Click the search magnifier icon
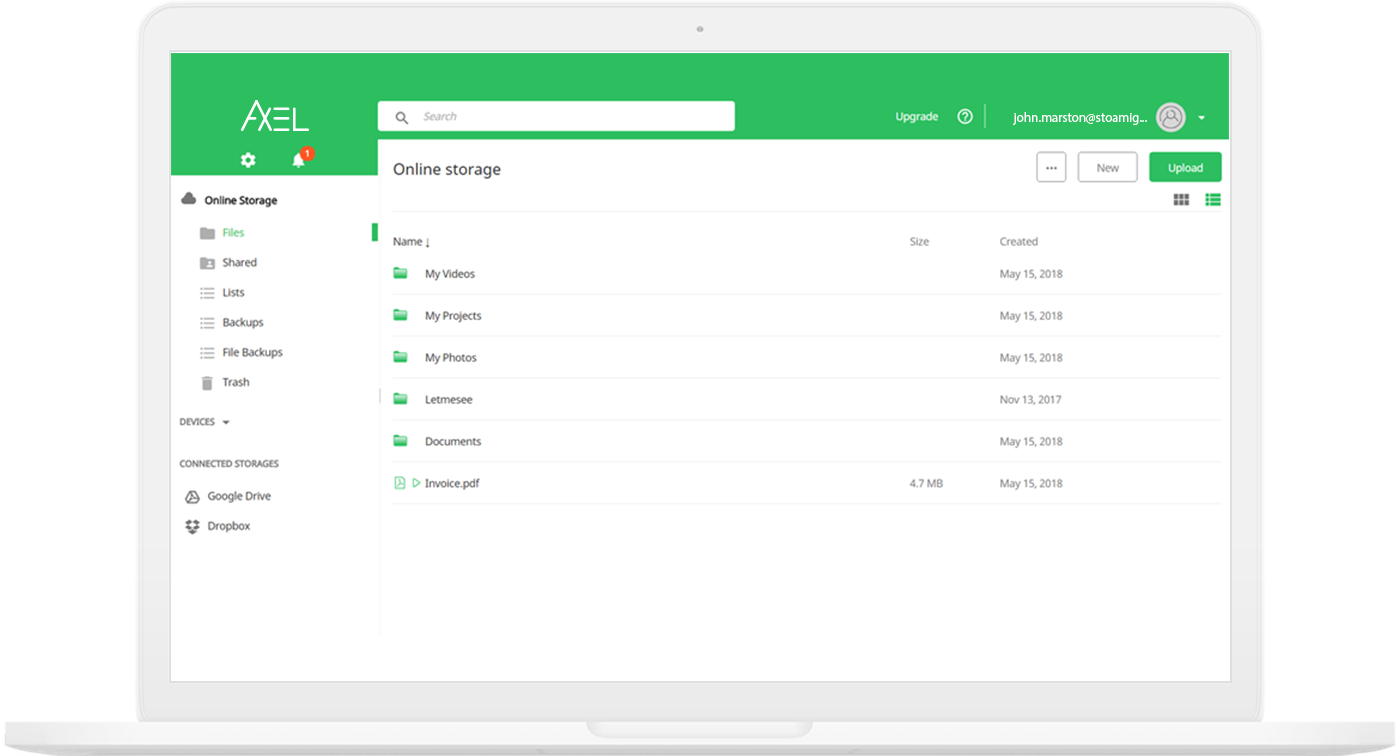 tap(402, 117)
